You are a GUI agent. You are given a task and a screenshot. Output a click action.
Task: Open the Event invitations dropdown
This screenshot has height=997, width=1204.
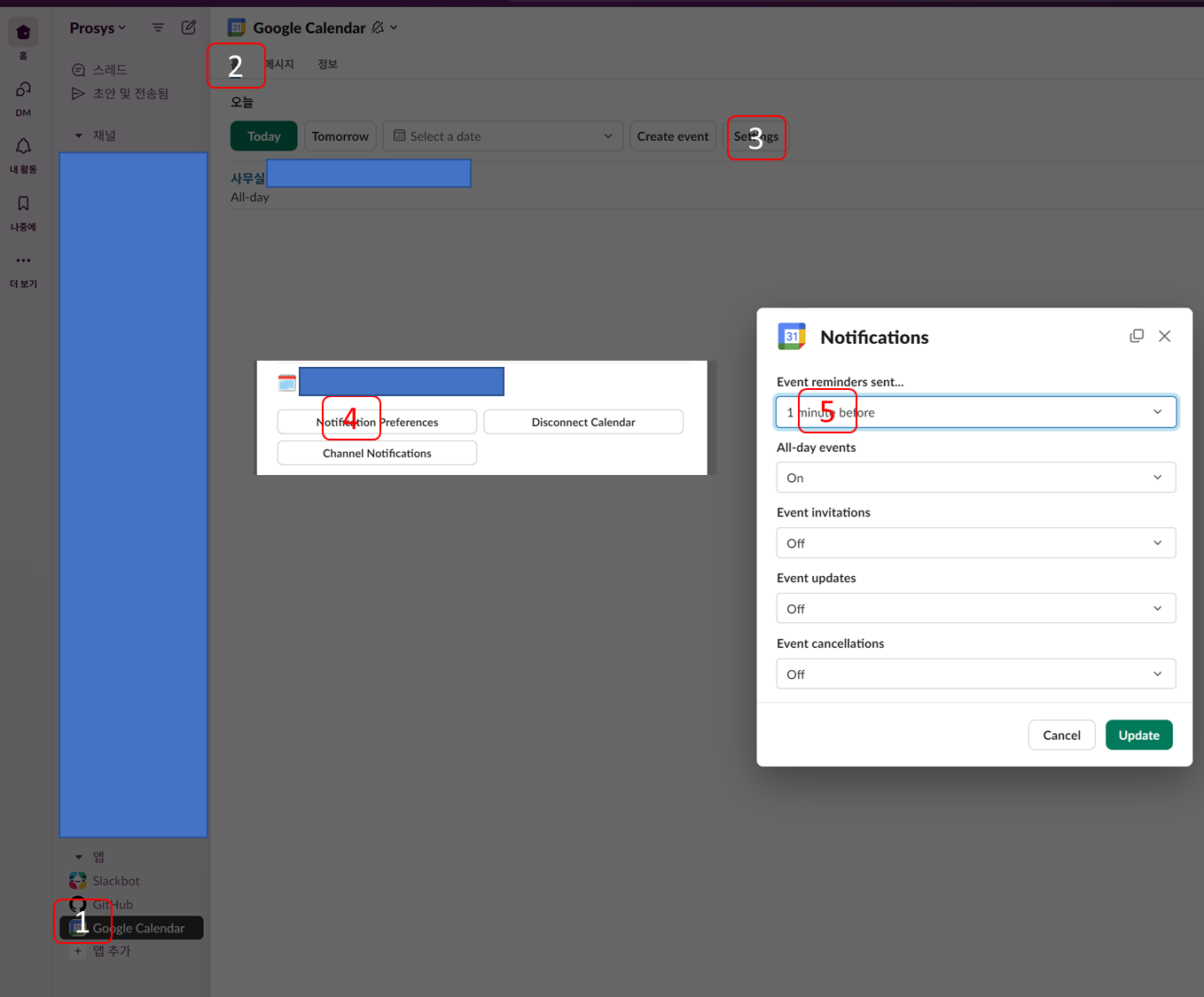(x=975, y=542)
